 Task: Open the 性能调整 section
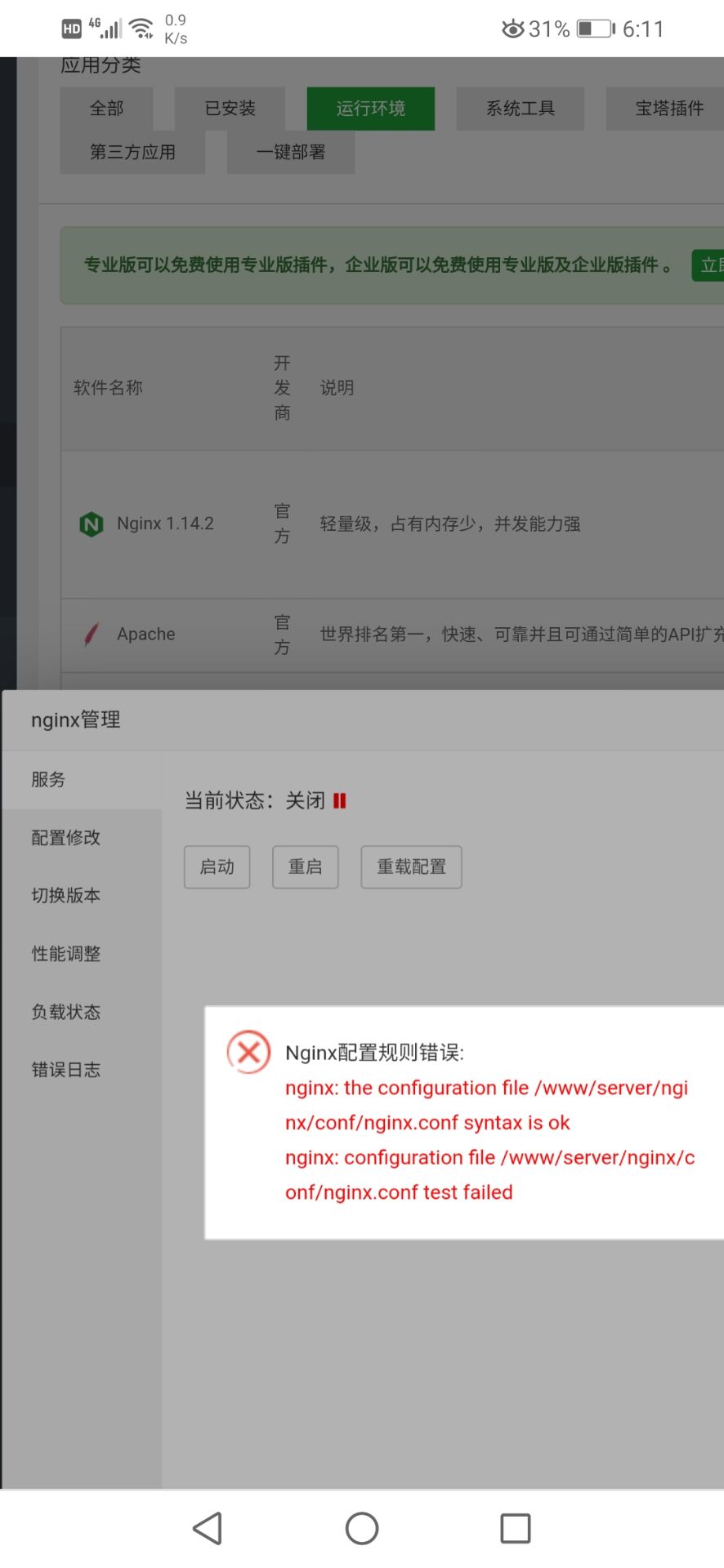click(x=82, y=954)
